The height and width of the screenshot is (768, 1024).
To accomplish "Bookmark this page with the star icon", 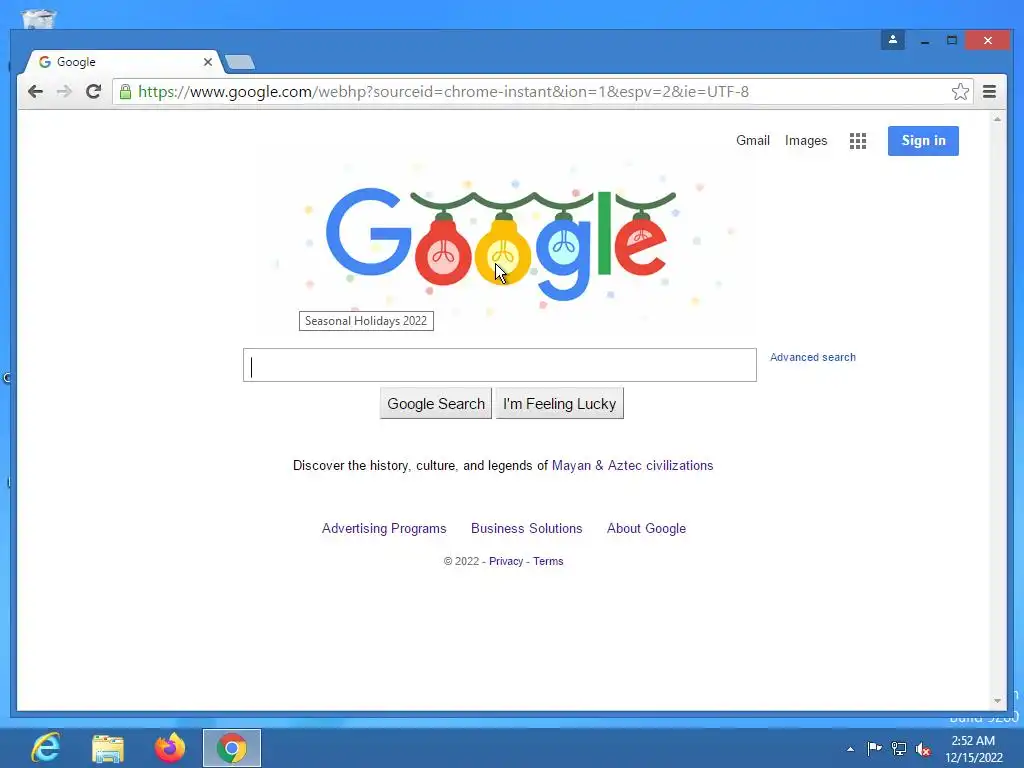I will pos(960,91).
